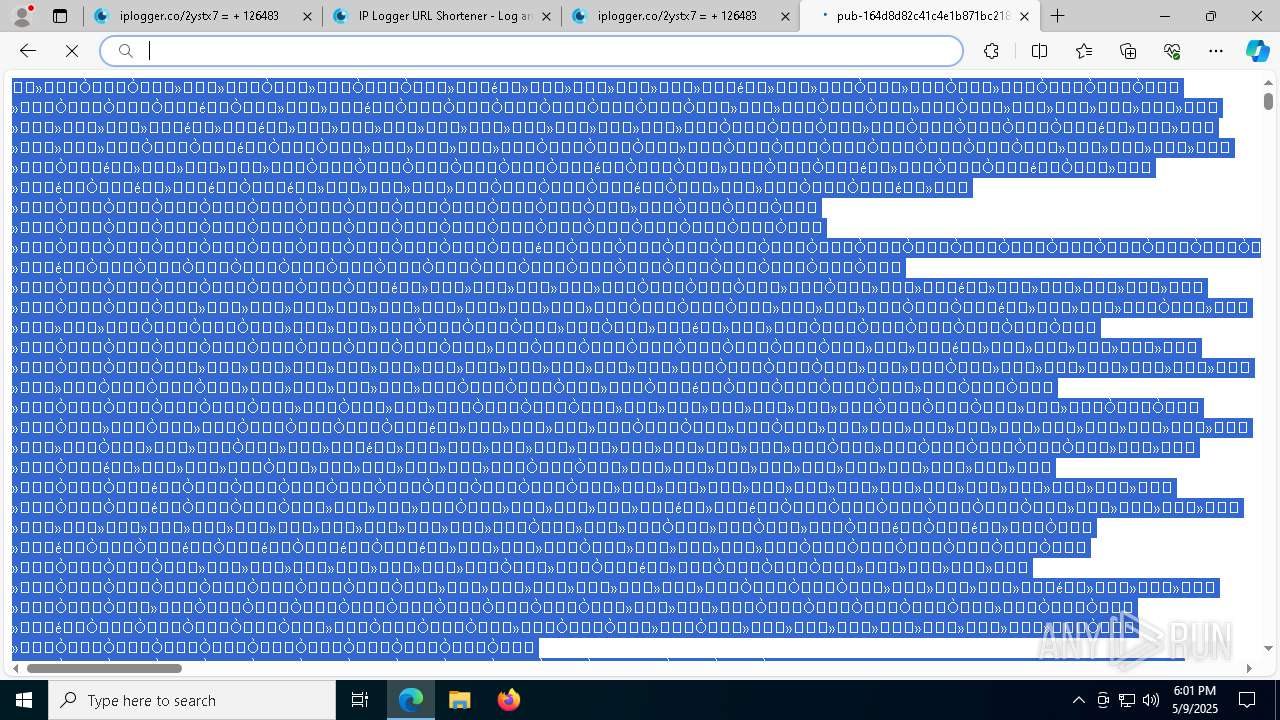The width and height of the screenshot is (1280, 720).
Task: Stop loading the current page
Action: [72, 51]
